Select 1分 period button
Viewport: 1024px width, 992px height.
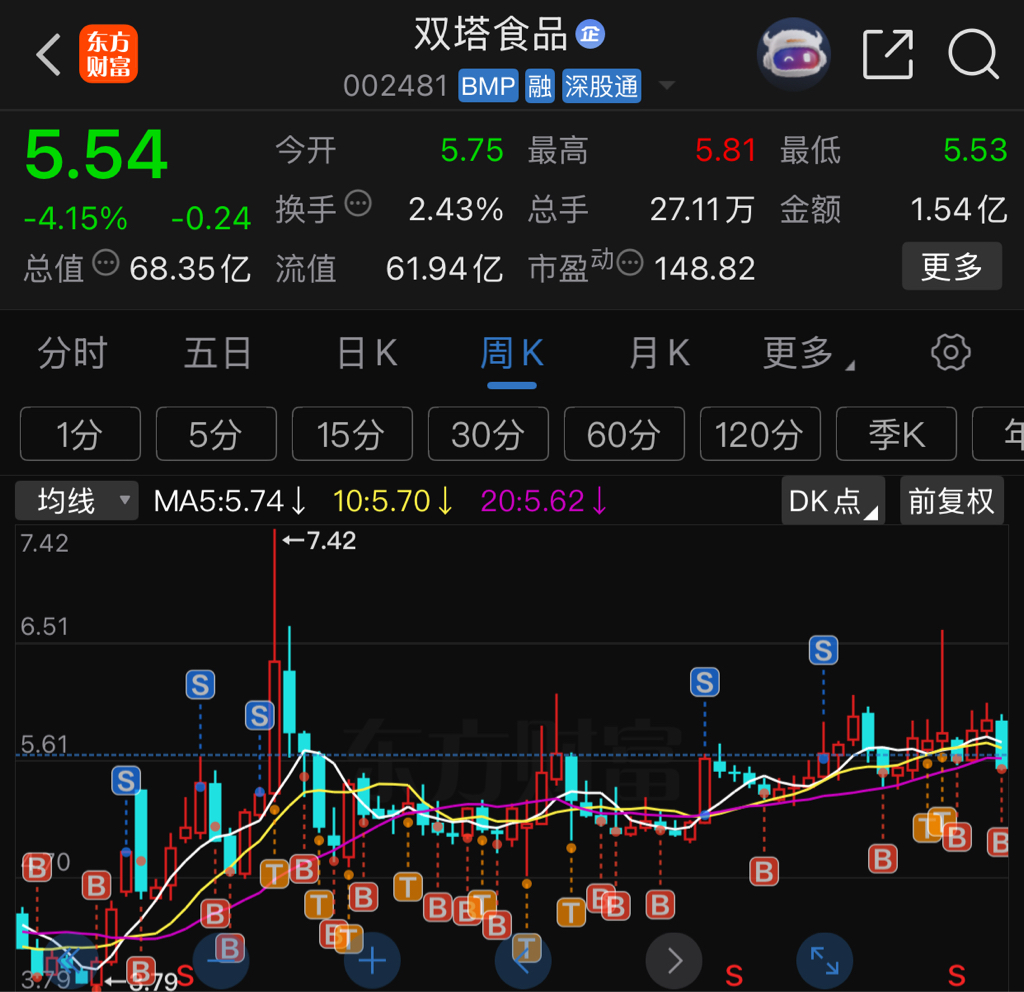[x=80, y=434]
